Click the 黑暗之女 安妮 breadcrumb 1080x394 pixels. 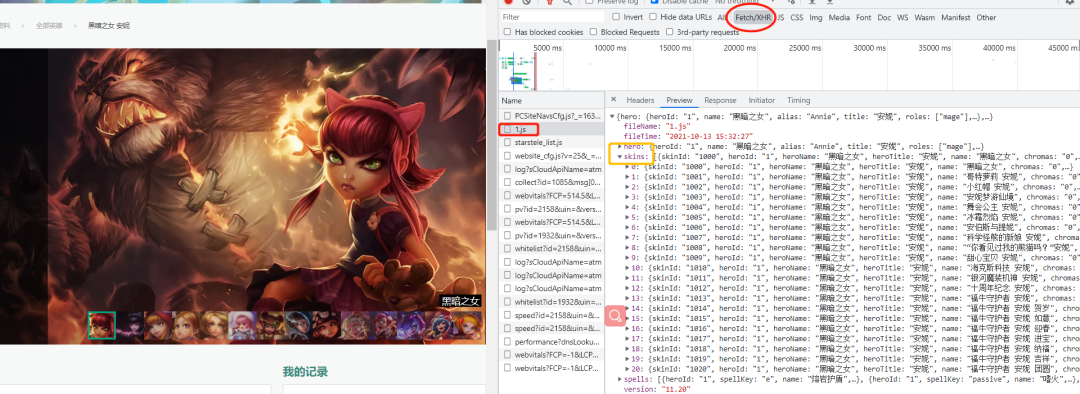109,25
